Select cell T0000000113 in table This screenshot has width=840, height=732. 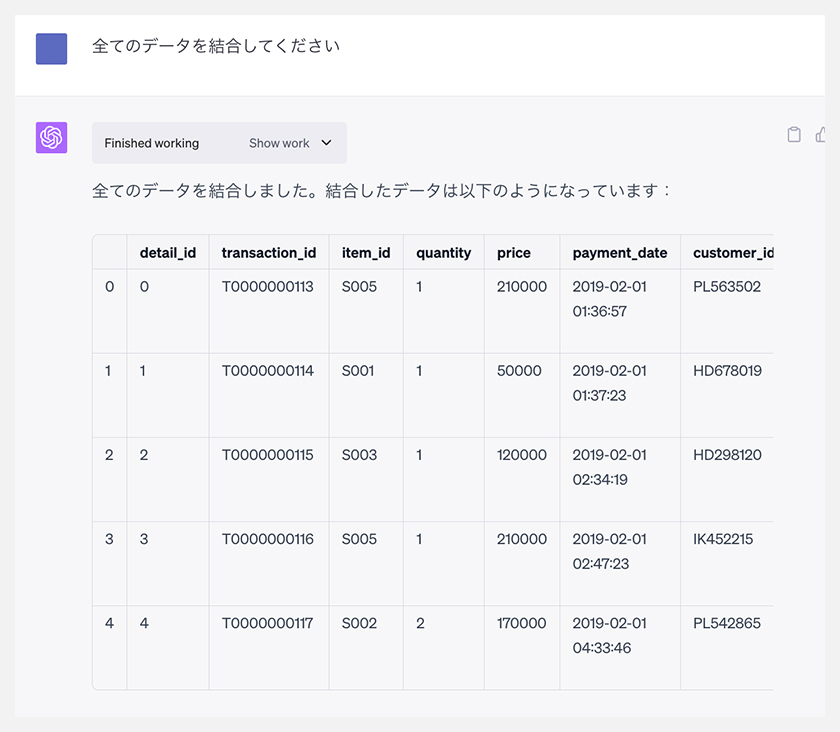click(x=268, y=287)
